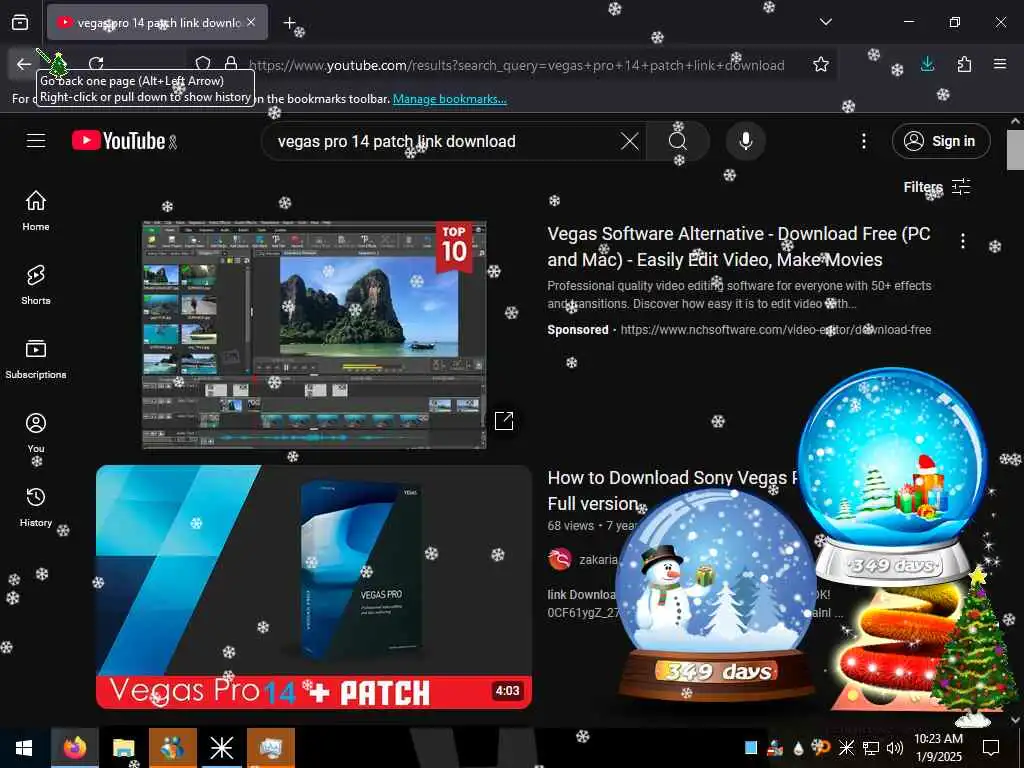The height and width of the screenshot is (768, 1024).
Task: Open File Explorer from the taskbar
Action: [123, 748]
